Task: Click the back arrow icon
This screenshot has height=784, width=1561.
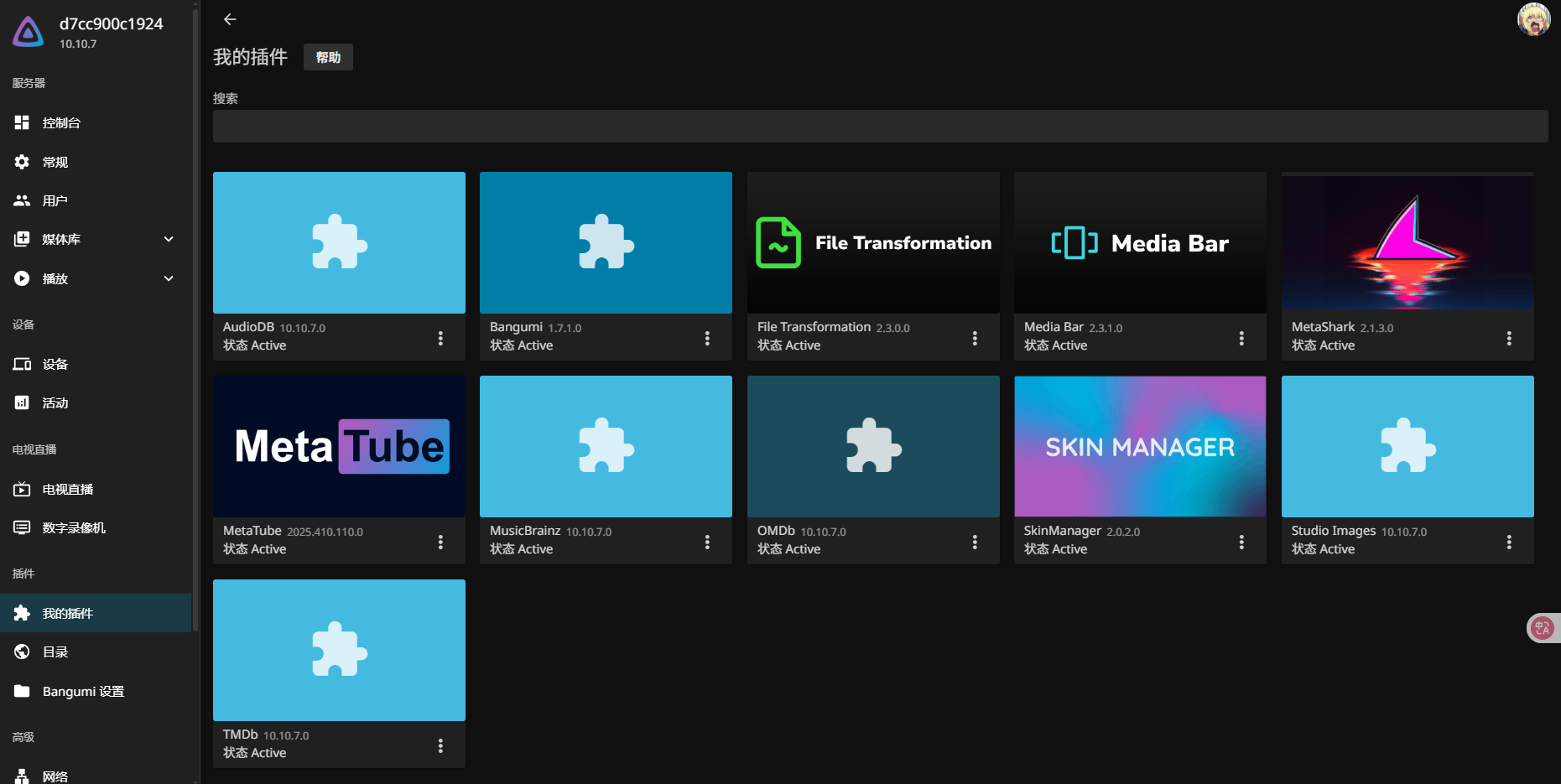Action: [230, 19]
